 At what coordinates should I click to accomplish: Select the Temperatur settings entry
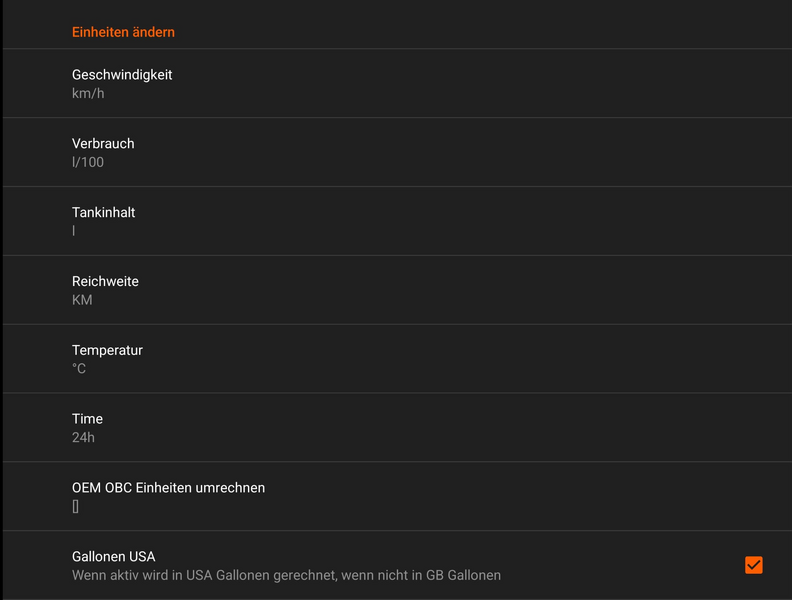(107, 351)
